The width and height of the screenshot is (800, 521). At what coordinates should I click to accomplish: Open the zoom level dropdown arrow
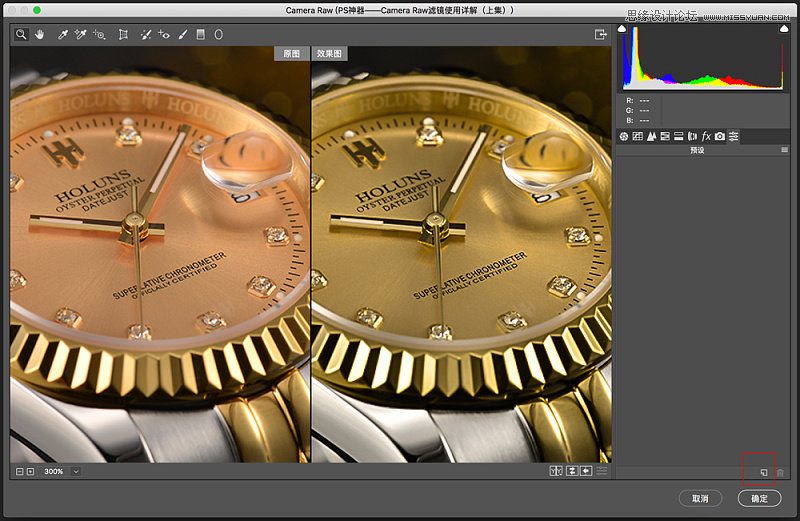[76, 472]
